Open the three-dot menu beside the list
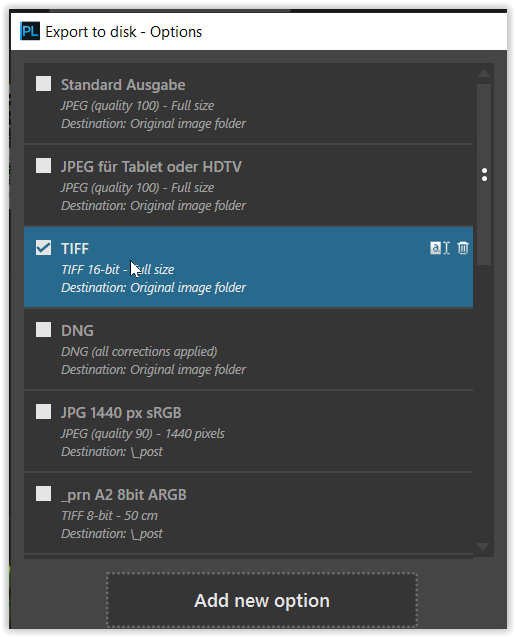Screen dimensions: 515x637 (484, 175)
